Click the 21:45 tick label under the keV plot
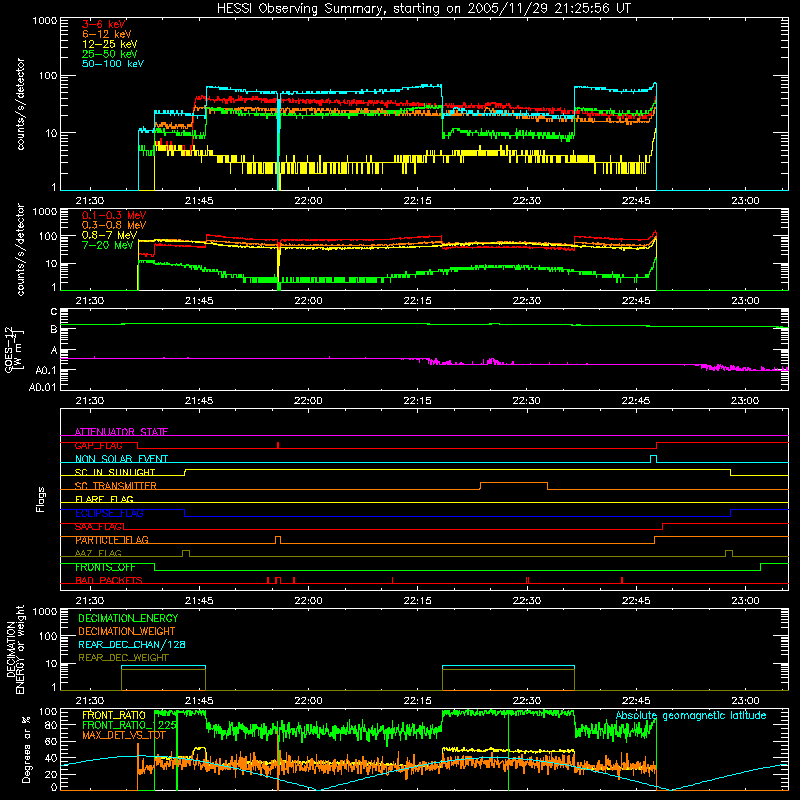This screenshot has width=800, height=800. (x=199, y=201)
